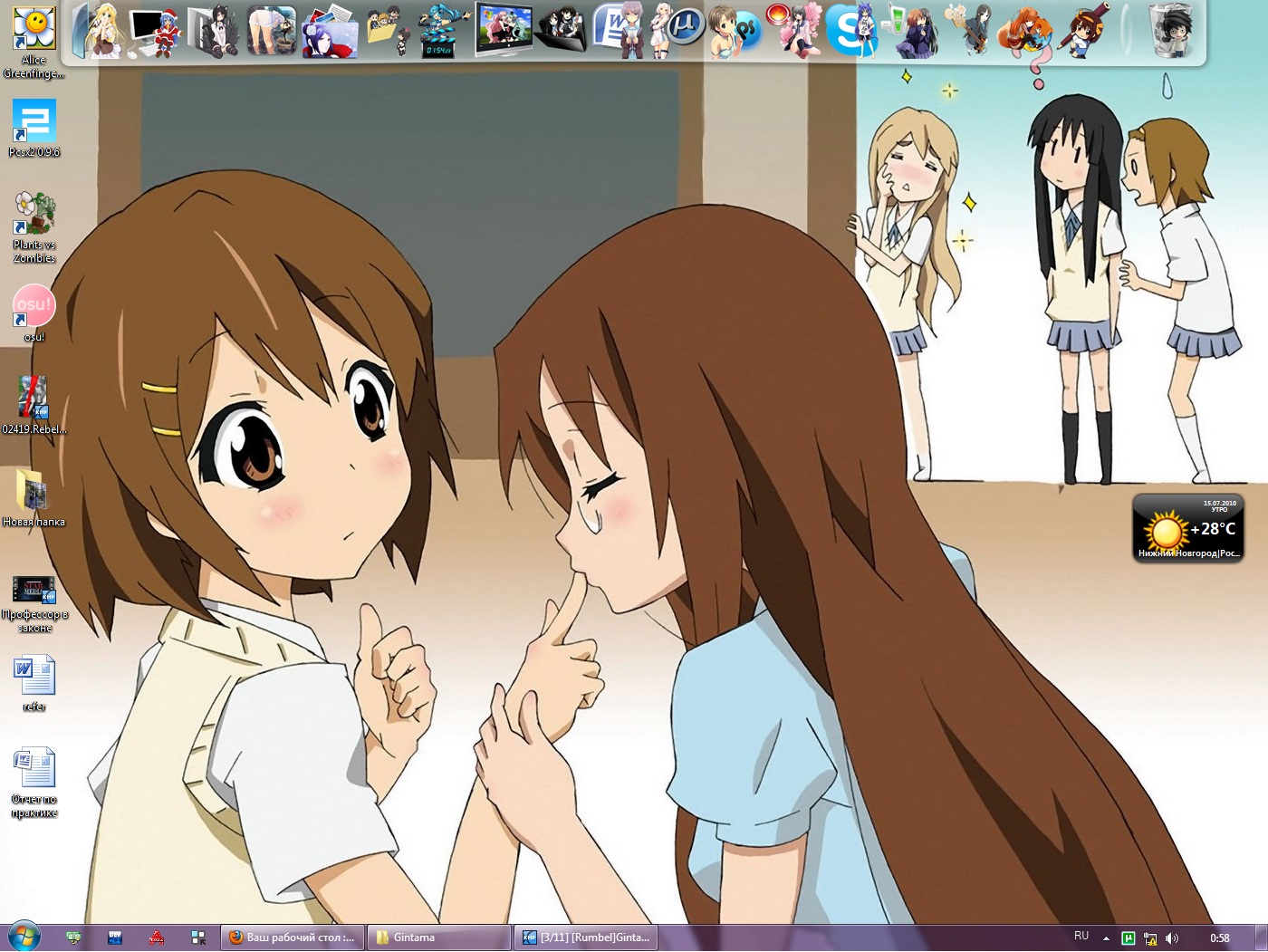Open the Новая папка folder
The image size is (1268, 952).
(x=34, y=497)
